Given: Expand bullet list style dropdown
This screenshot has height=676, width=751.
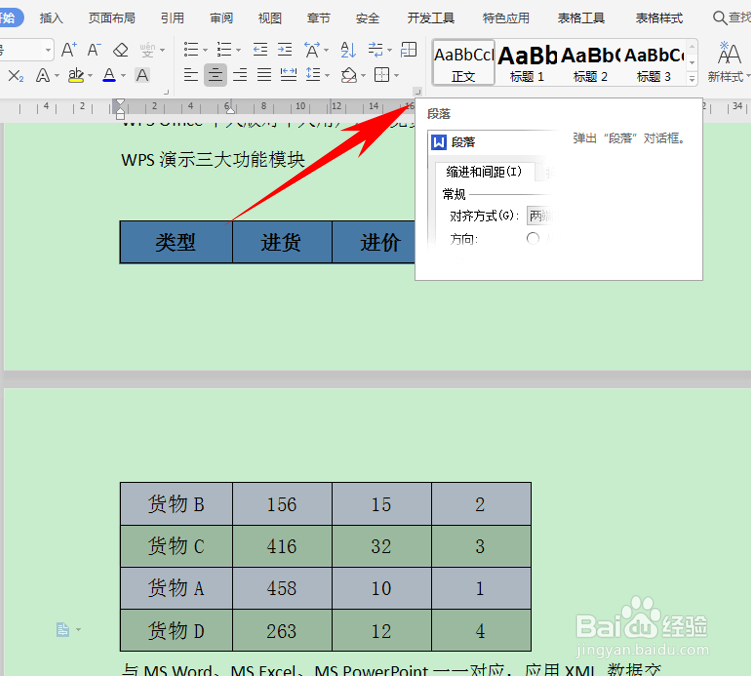Looking at the screenshot, I should (x=205, y=50).
